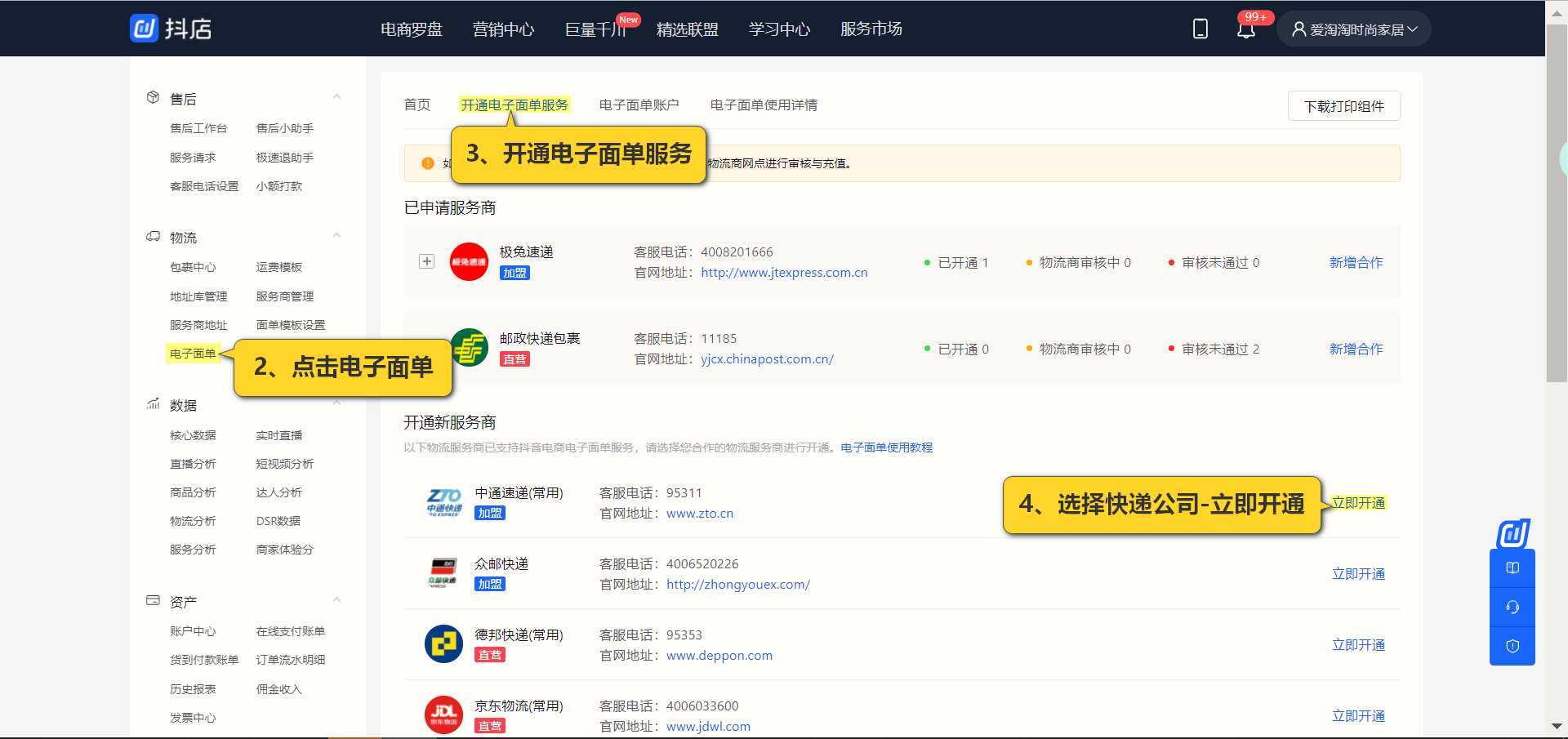Open the 电子面单使用教程 link
The height and width of the screenshot is (739, 1568).
click(886, 447)
